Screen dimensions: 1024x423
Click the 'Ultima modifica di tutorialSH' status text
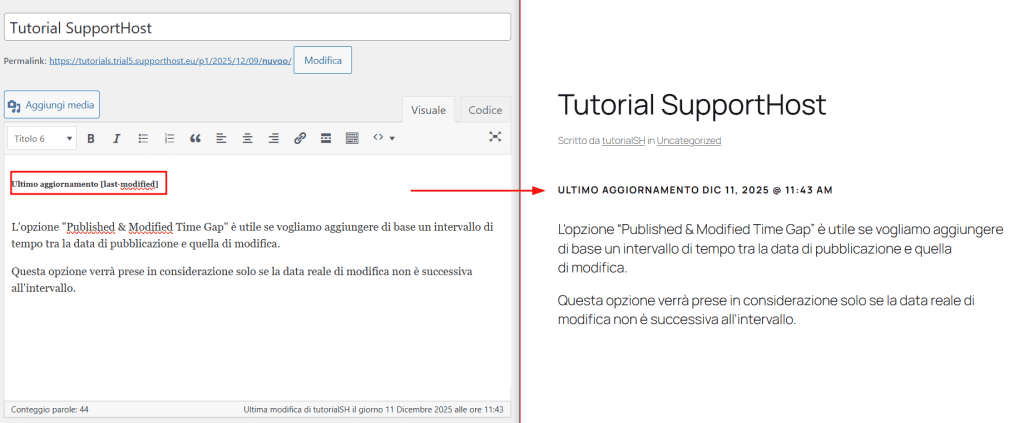(x=374, y=410)
